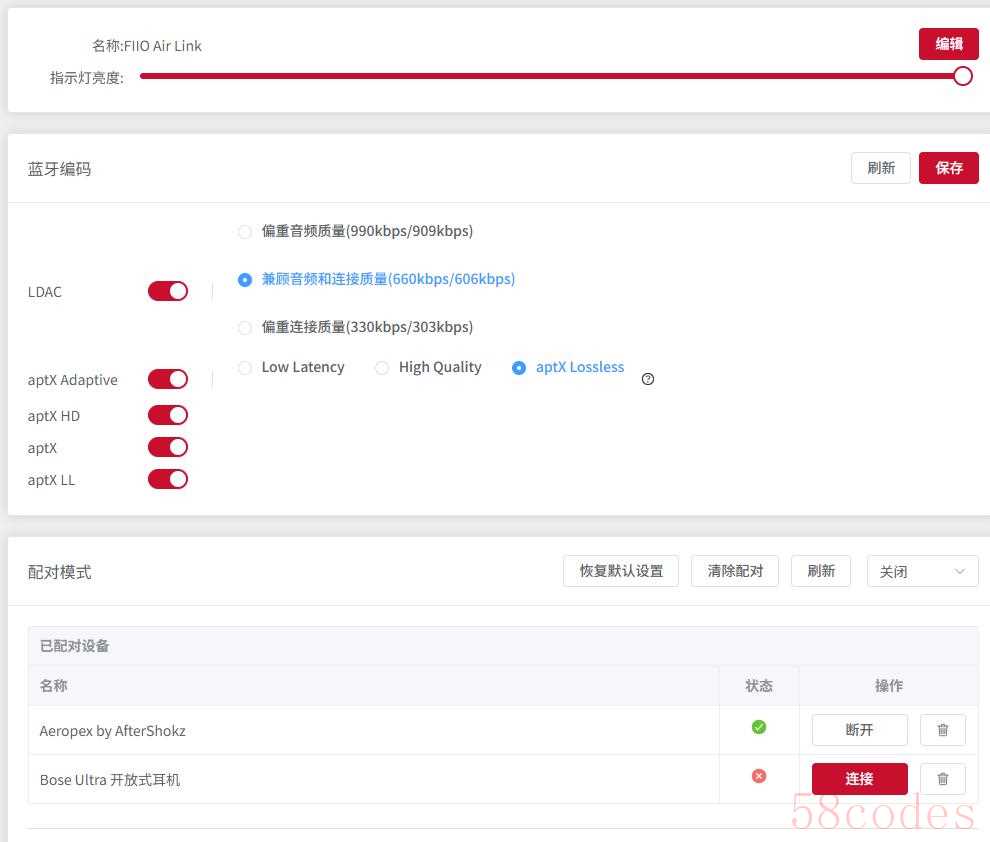Disable the aptX Adaptive switch
Viewport: 990px width, 842px height.
click(x=168, y=379)
